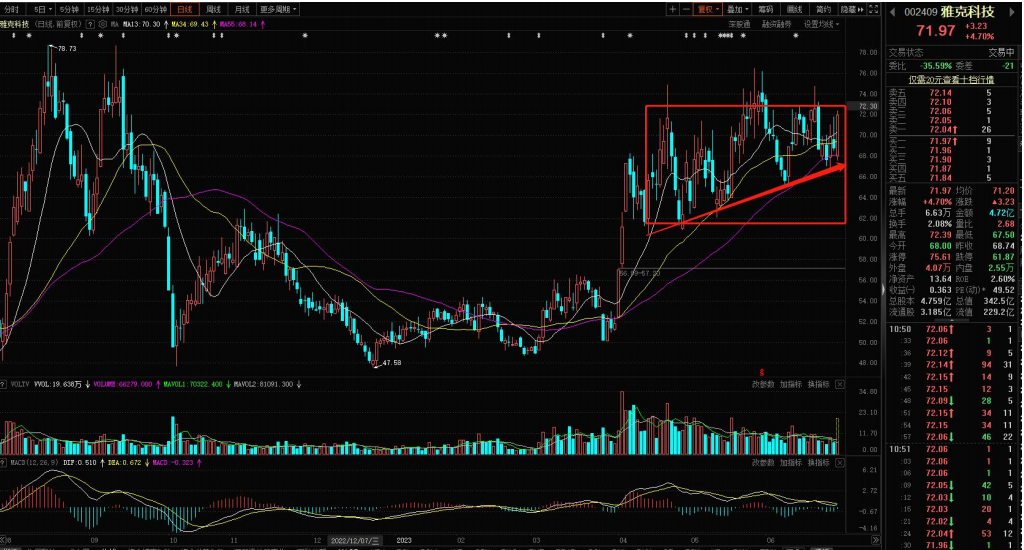Expand the 更多周期 dropdown
This screenshot has width=1024, height=550.
click(x=276, y=9)
